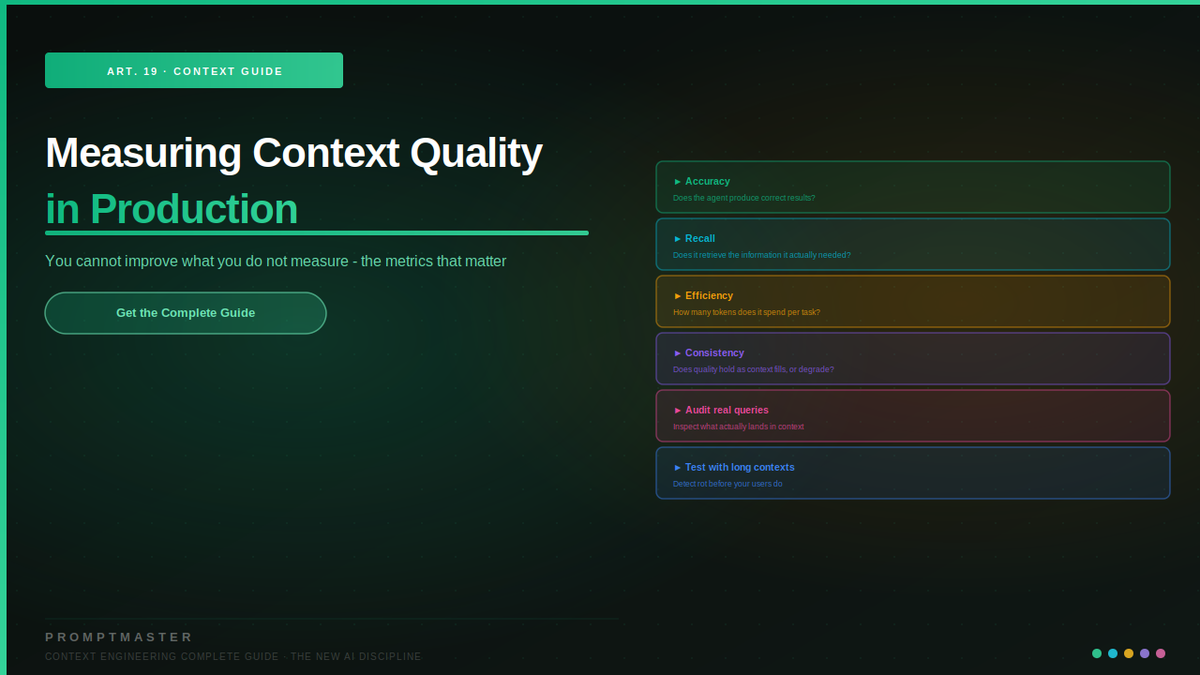Click 'Inspect what actually lands in context'
The width and height of the screenshot is (1200, 675).
[738, 426]
